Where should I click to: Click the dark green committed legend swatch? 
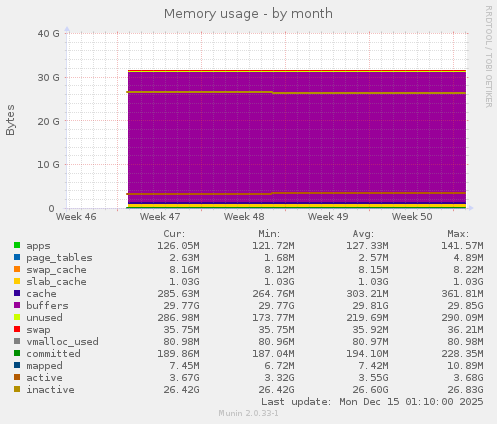click(17, 353)
